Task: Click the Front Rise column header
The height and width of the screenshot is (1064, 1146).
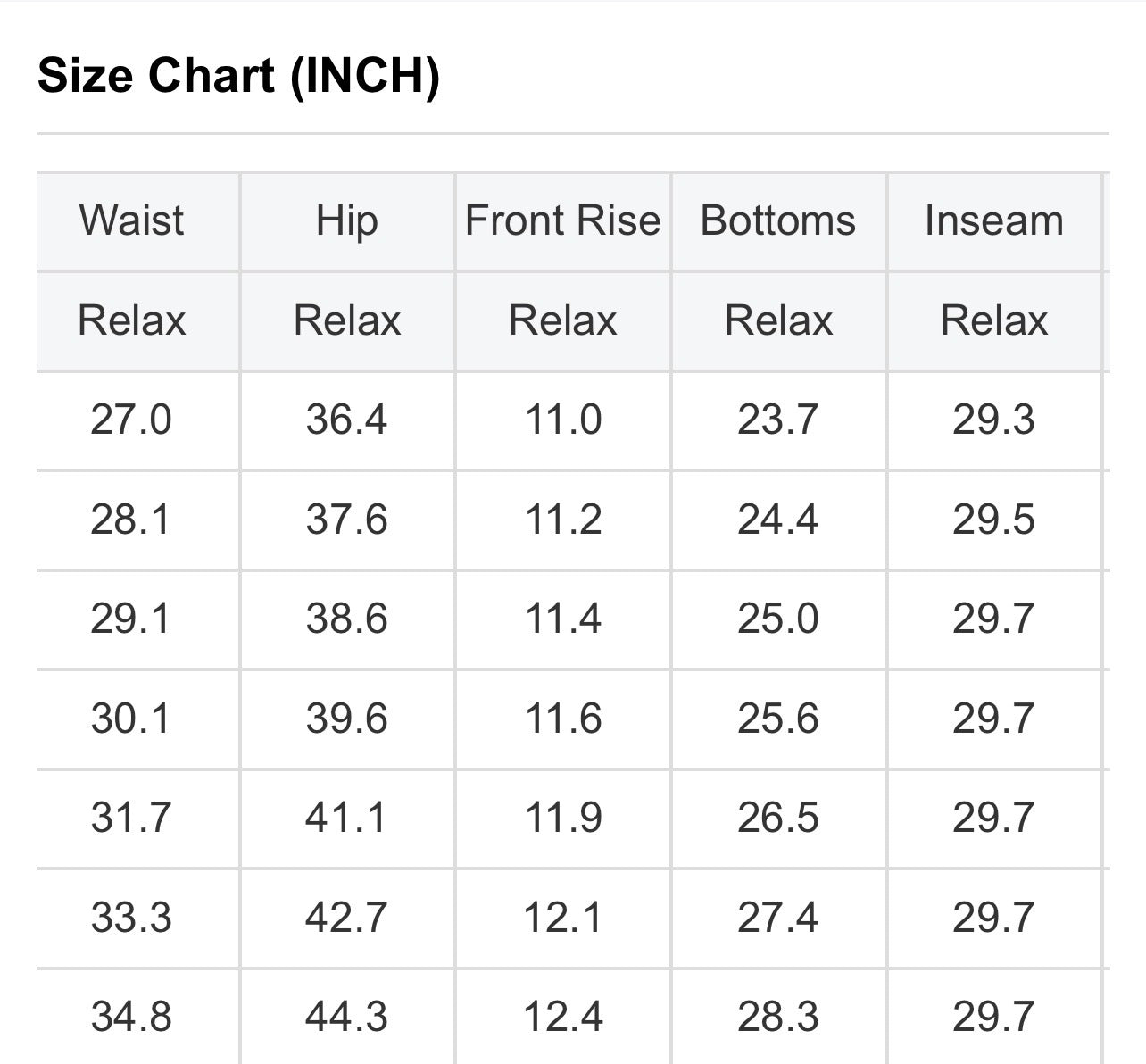Action: pyautogui.click(x=562, y=220)
